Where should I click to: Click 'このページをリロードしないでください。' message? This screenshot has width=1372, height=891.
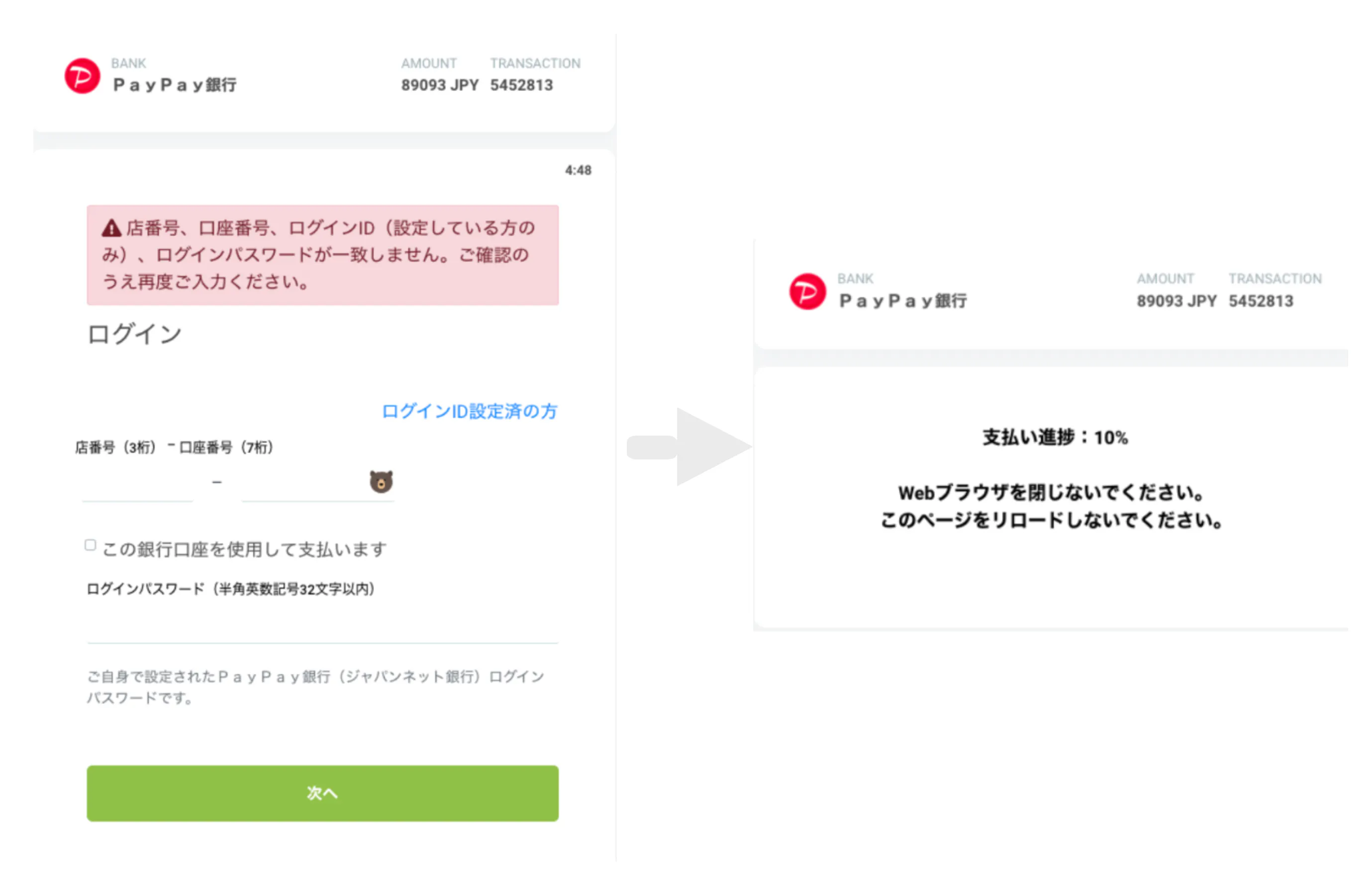pyautogui.click(x=1052, y=521)
